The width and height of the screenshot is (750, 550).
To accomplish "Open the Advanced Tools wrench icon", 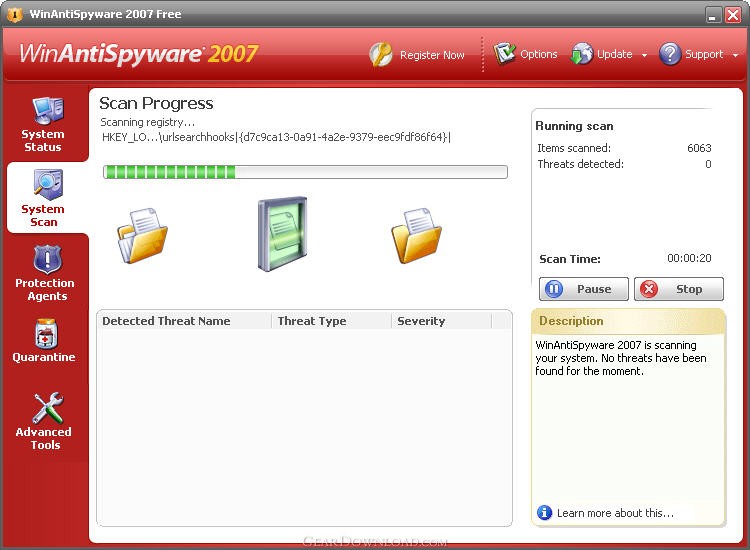I will pyautogui.click(x=48, y=408).
